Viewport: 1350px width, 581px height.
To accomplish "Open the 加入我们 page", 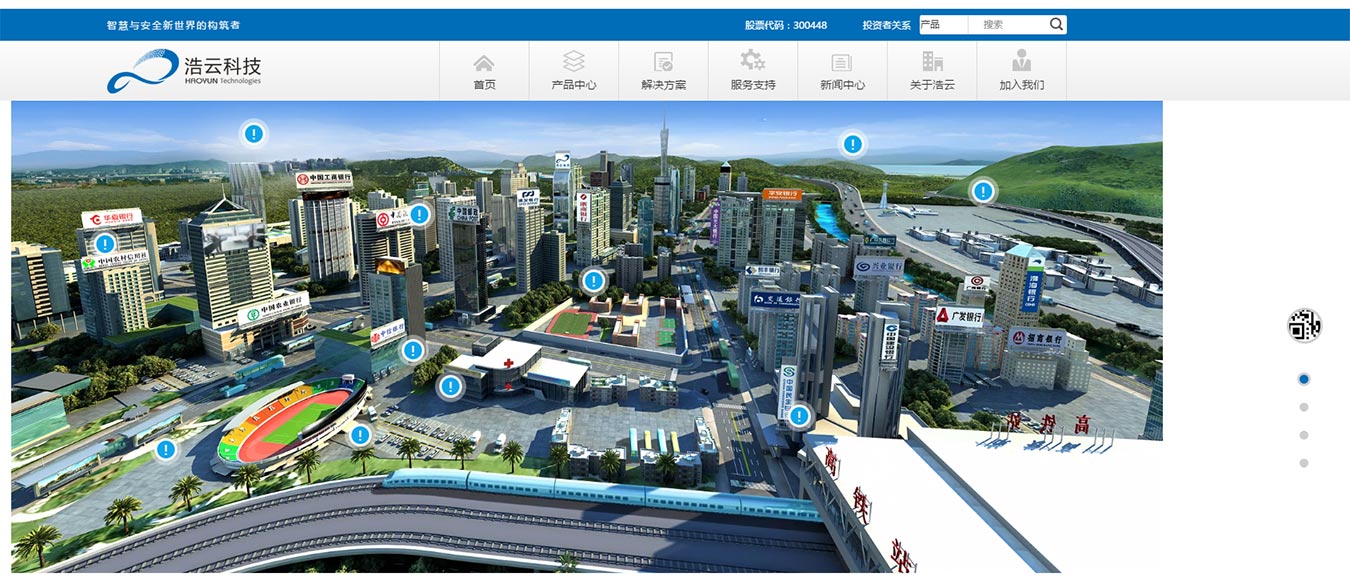I will (x=1021, y=71).
